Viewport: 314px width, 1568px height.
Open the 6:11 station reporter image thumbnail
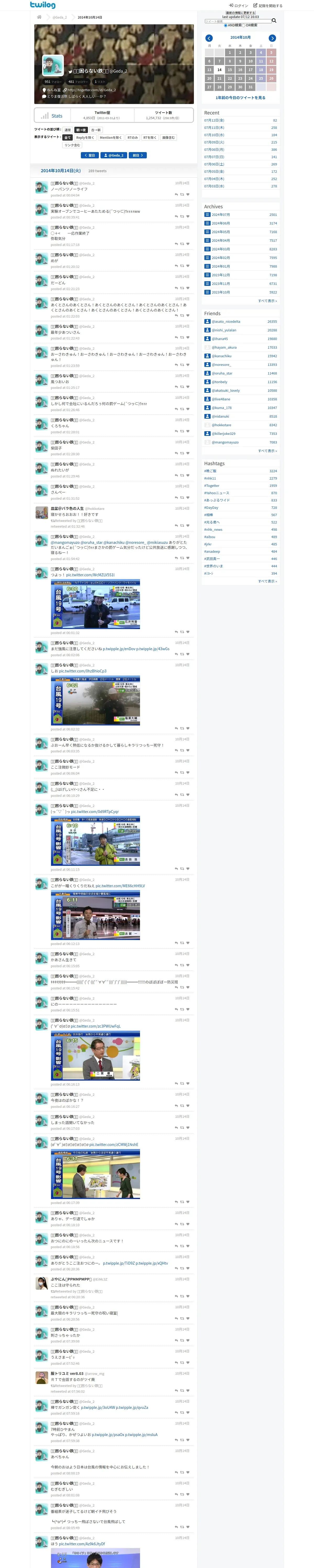(x=95, y=915)
